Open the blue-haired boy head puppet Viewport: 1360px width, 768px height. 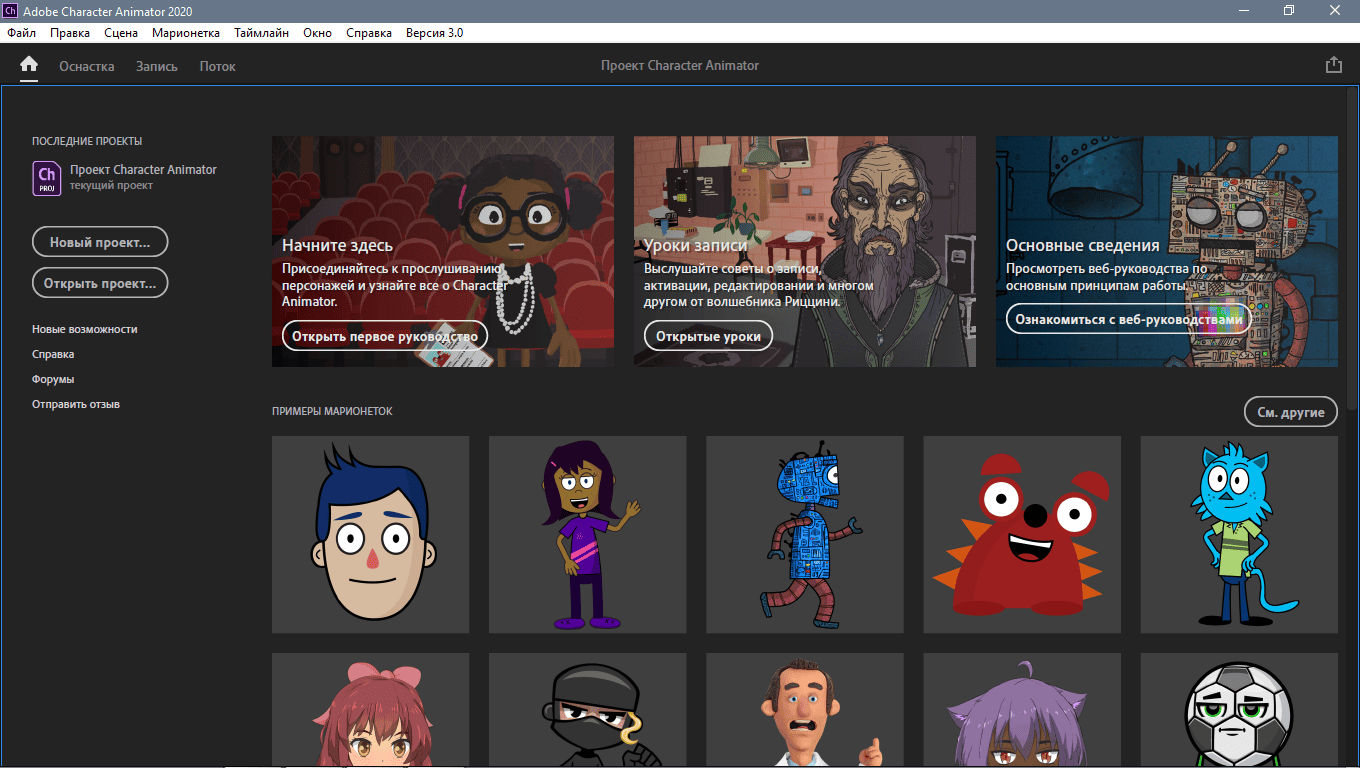370,534
